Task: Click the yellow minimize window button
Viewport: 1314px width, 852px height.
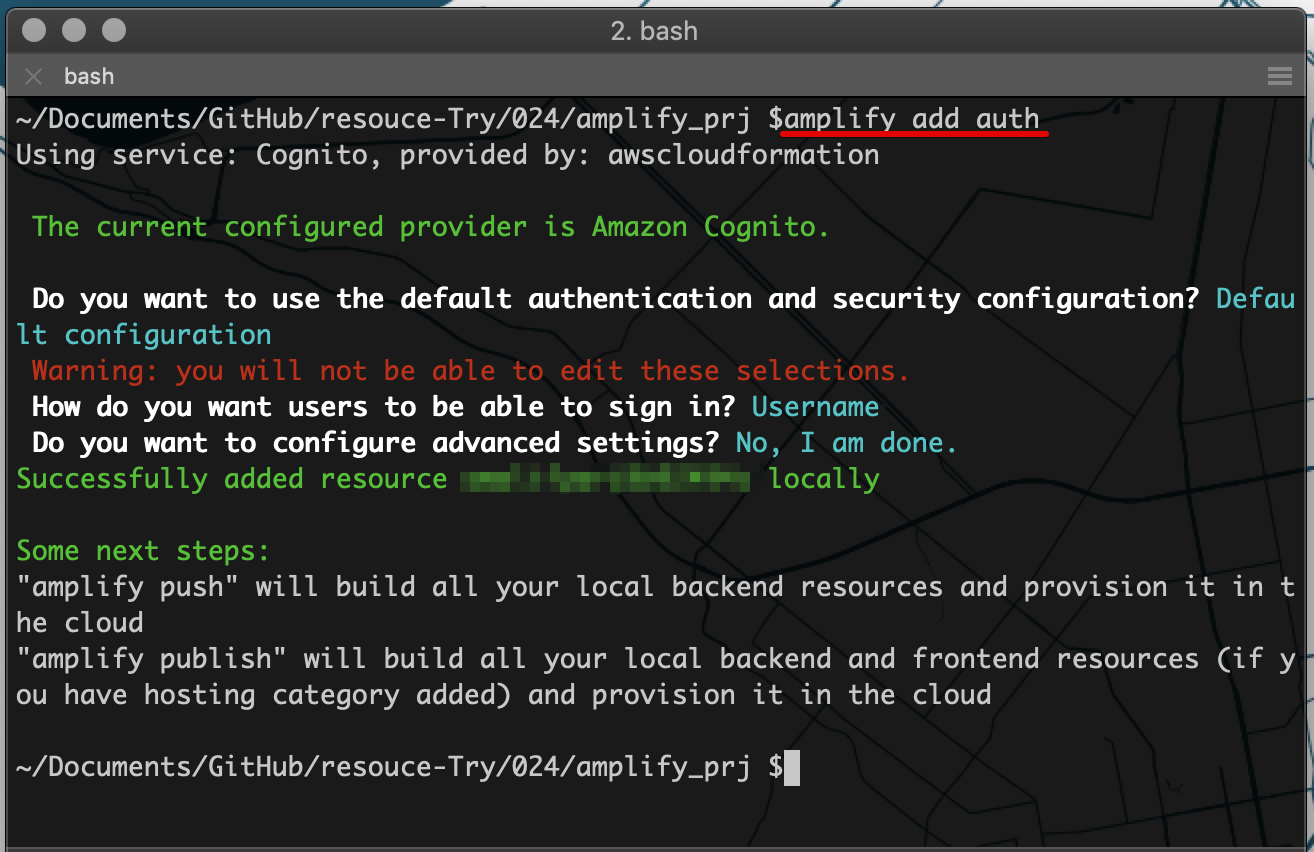Action: tap(74, 30)
